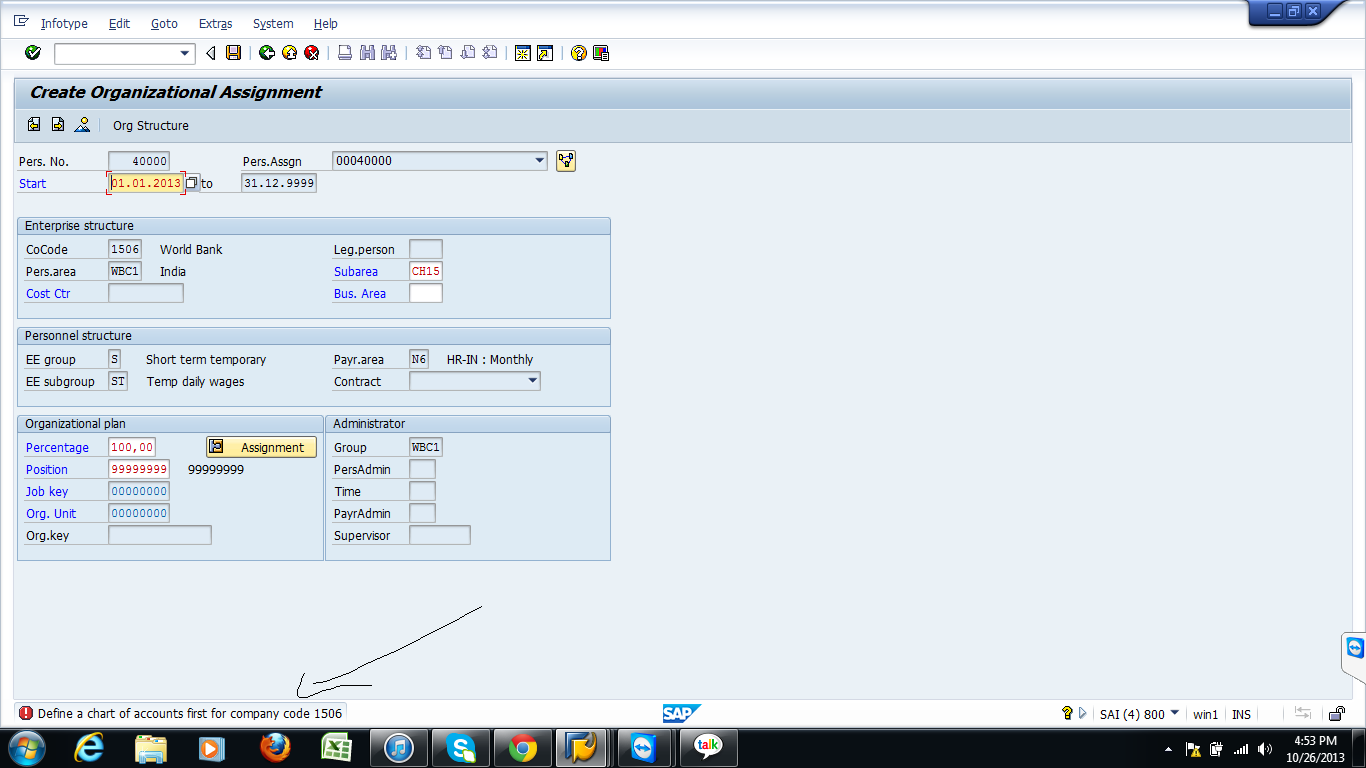Launch Google Chrome from the taskbar
The height and width of the screenshot is (768, 1366).
521,747
